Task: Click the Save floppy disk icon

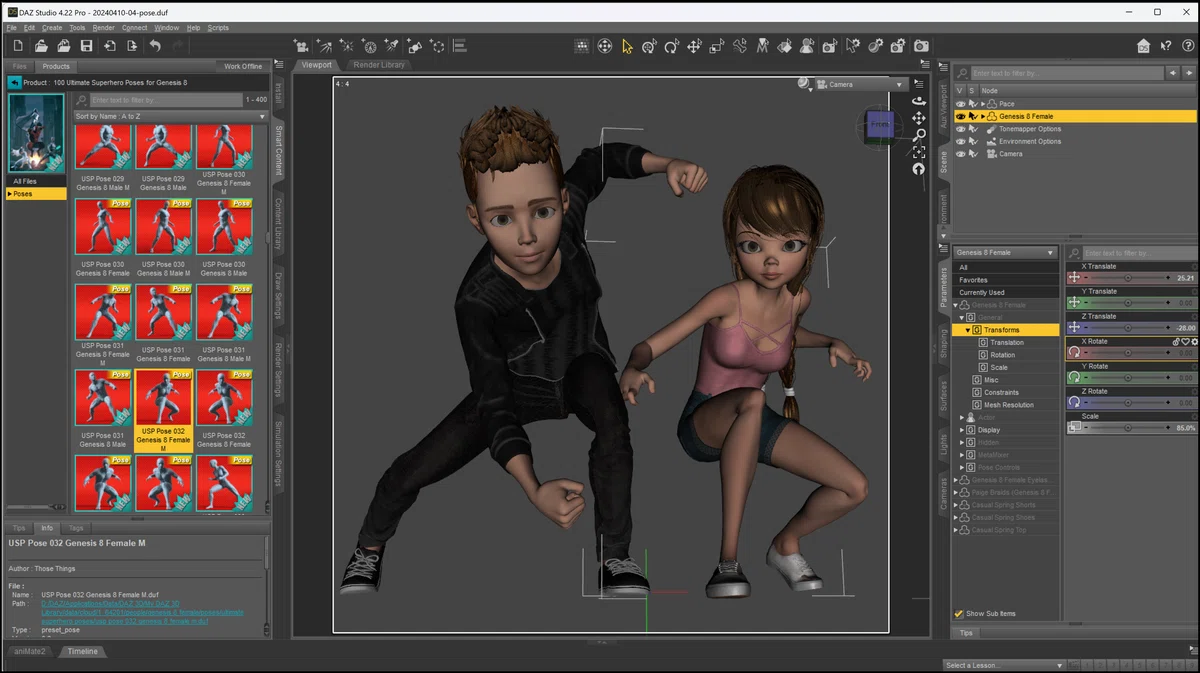Action: click(86, 46)
